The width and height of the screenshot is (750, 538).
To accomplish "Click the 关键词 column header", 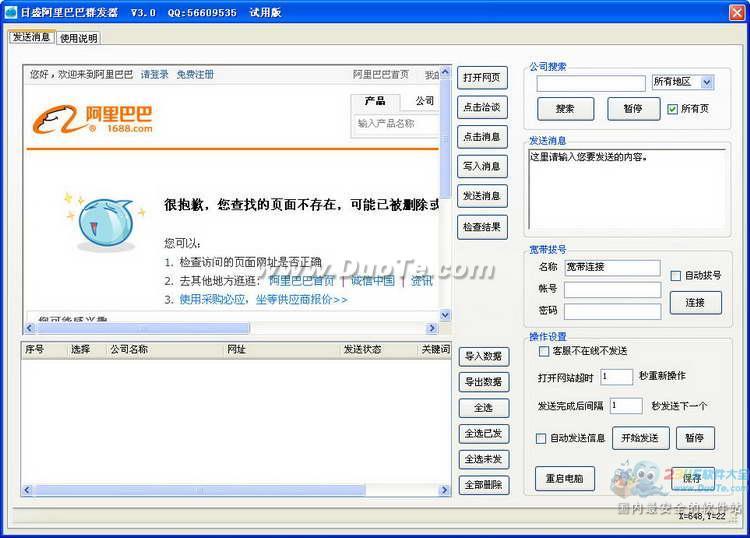I will [x=434, y=350].
